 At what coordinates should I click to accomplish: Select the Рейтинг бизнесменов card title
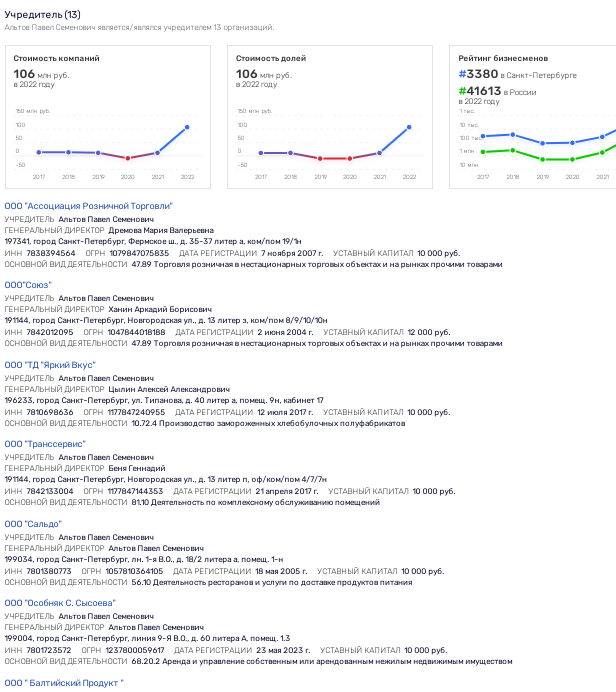503,58
